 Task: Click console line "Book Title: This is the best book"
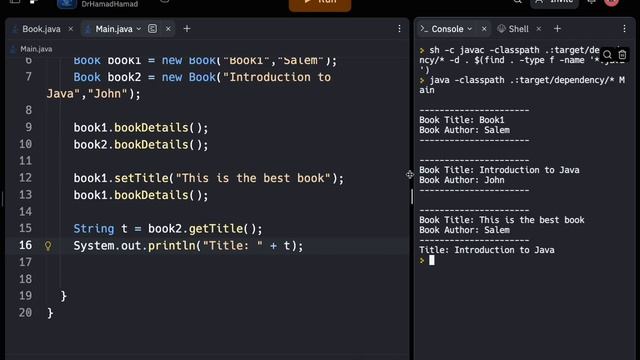point(502,220)
